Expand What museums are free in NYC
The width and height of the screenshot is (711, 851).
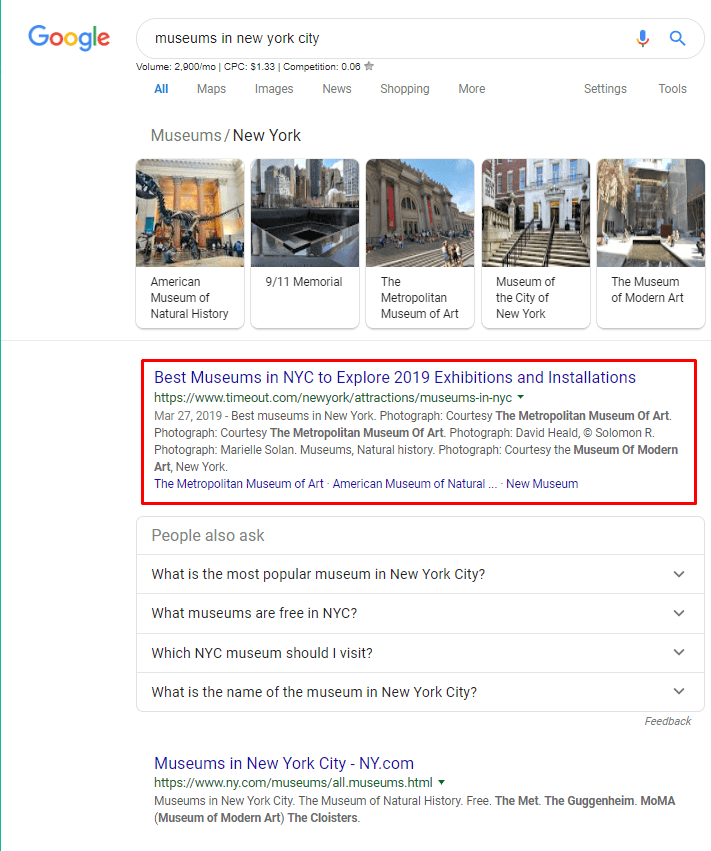coord(420,613)
